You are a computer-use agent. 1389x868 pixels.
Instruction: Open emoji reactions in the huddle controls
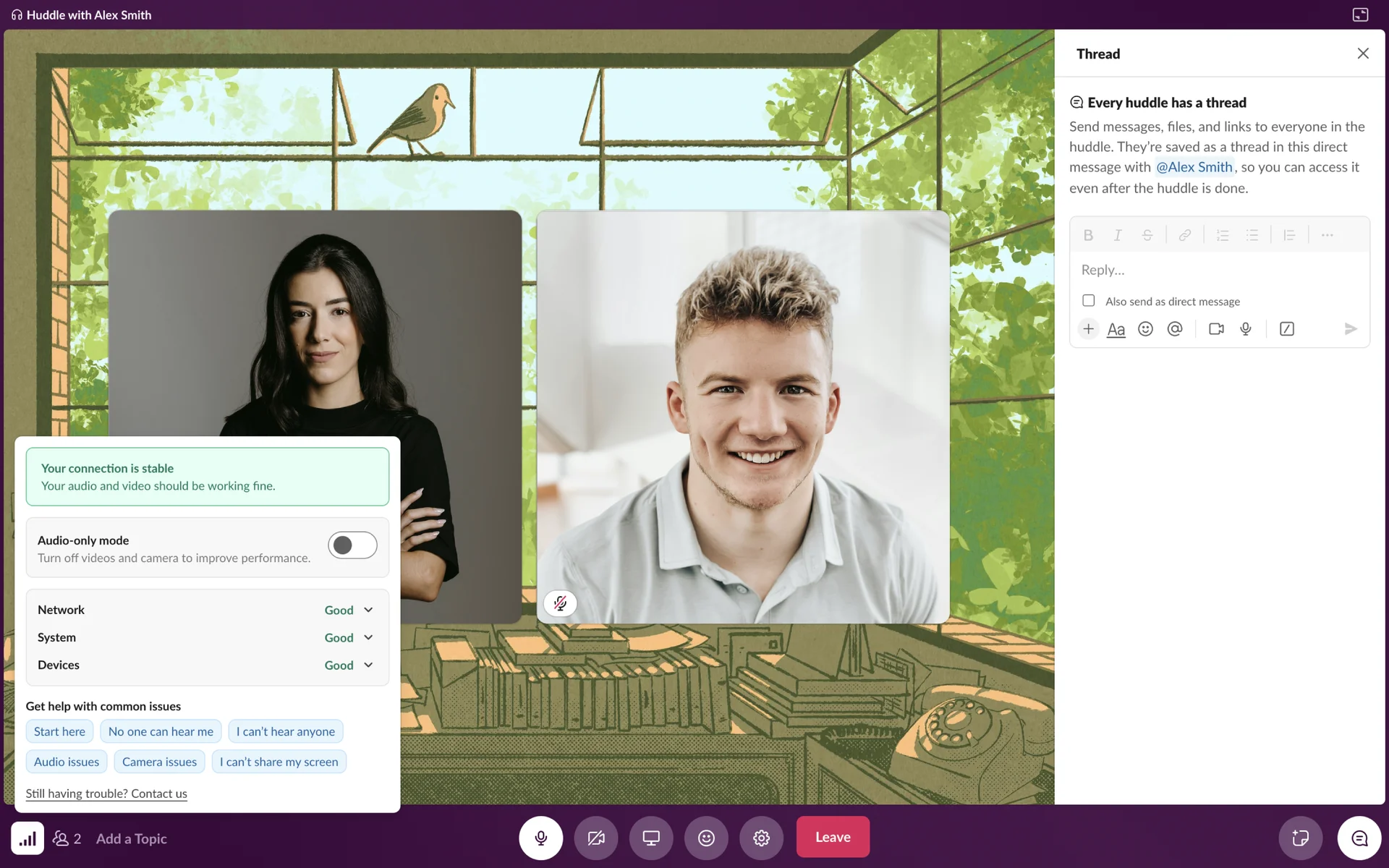(706, 838)
